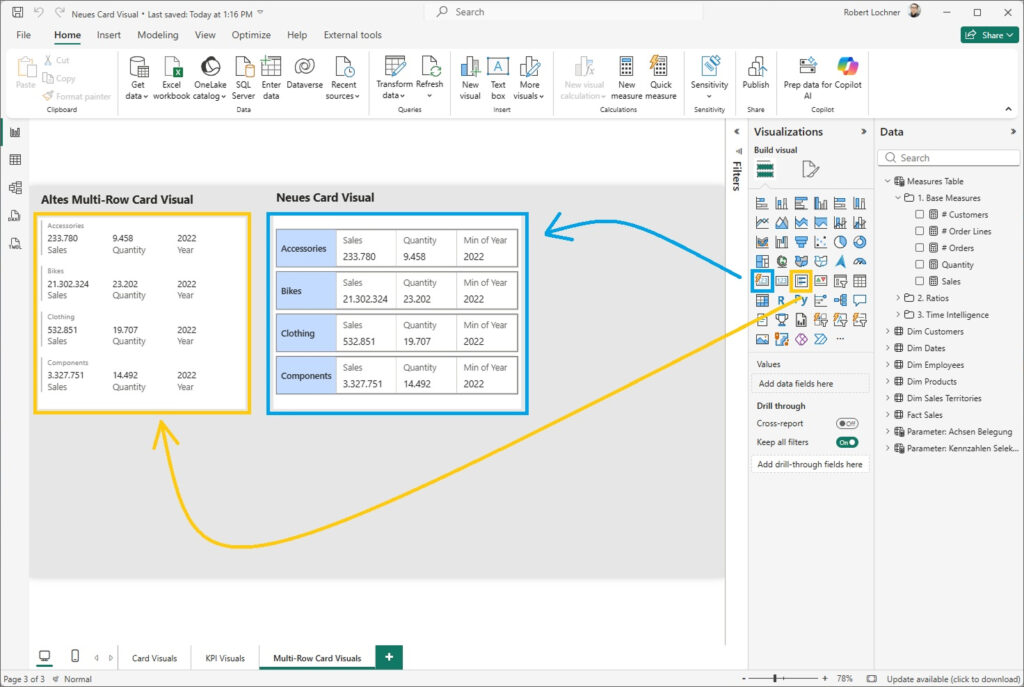
Task: Click the Get data icon
Action: click(x=138, y=67)
